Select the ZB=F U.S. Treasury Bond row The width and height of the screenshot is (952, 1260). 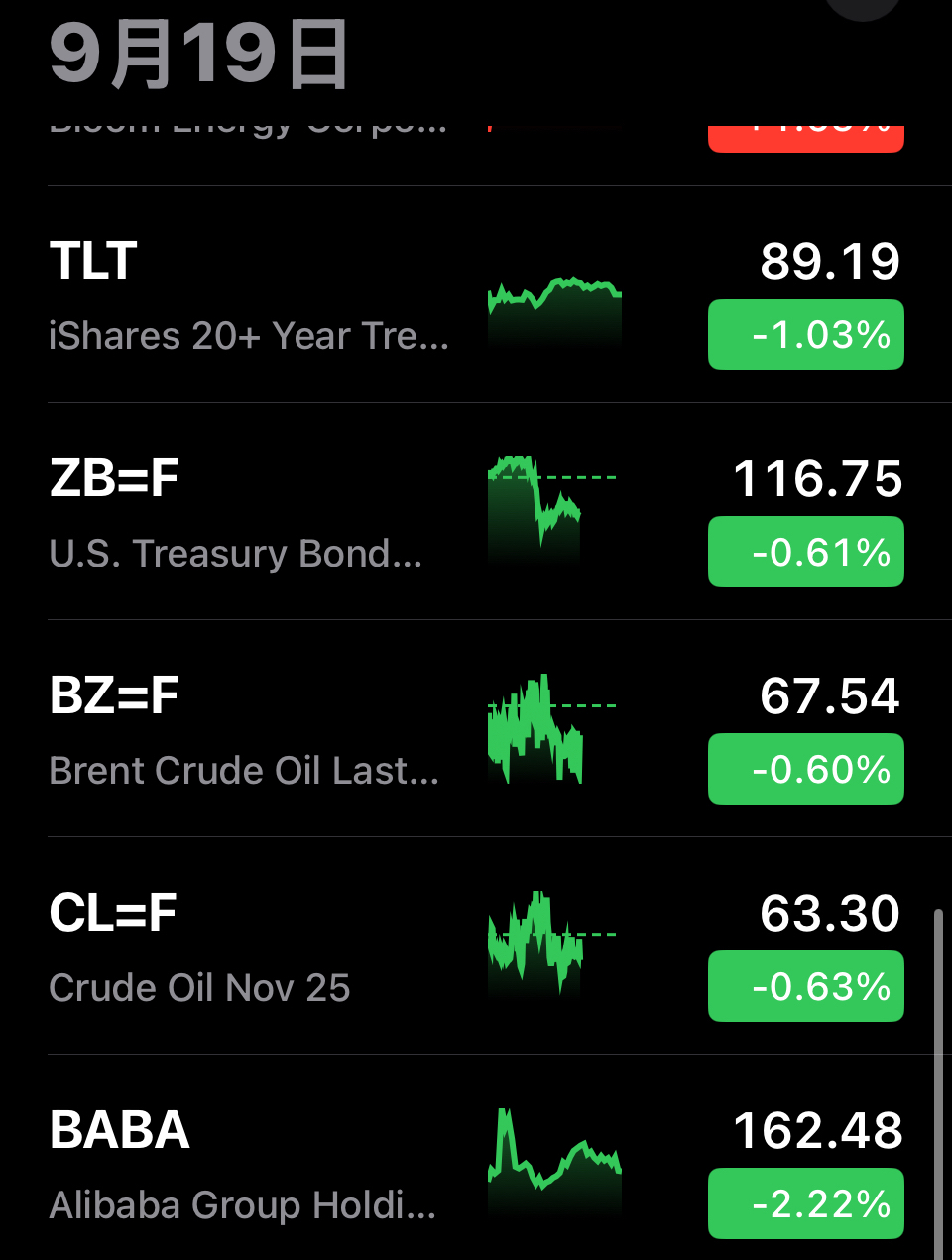tap(476, 512)
